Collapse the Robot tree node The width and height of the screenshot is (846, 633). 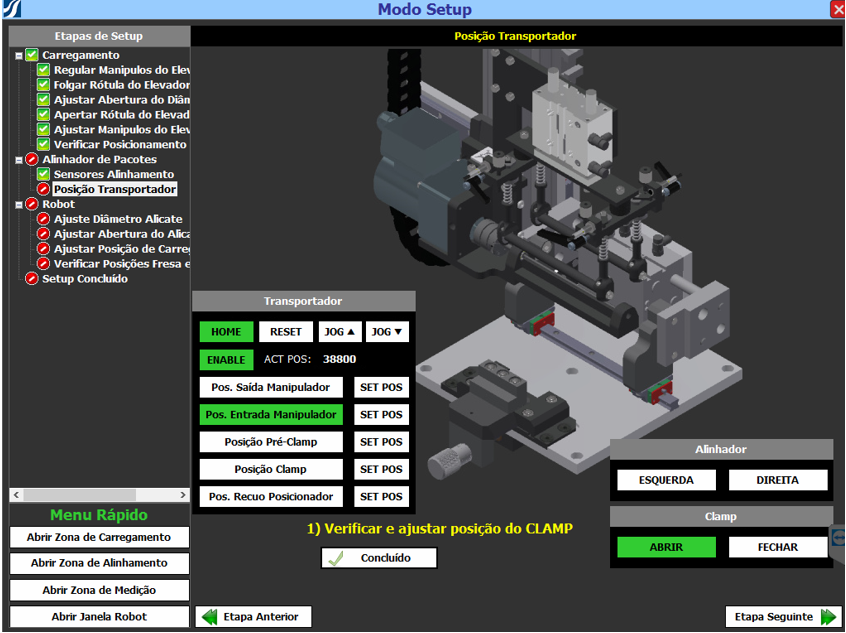click(x=19, y=205)
